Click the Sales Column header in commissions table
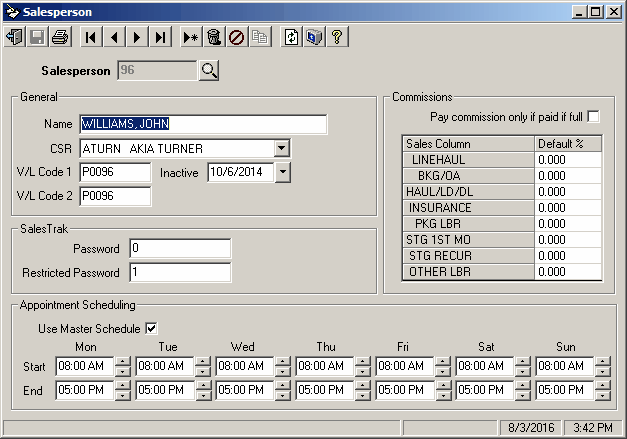The height and width of the screenshot is (439, 627). point(468,144)
